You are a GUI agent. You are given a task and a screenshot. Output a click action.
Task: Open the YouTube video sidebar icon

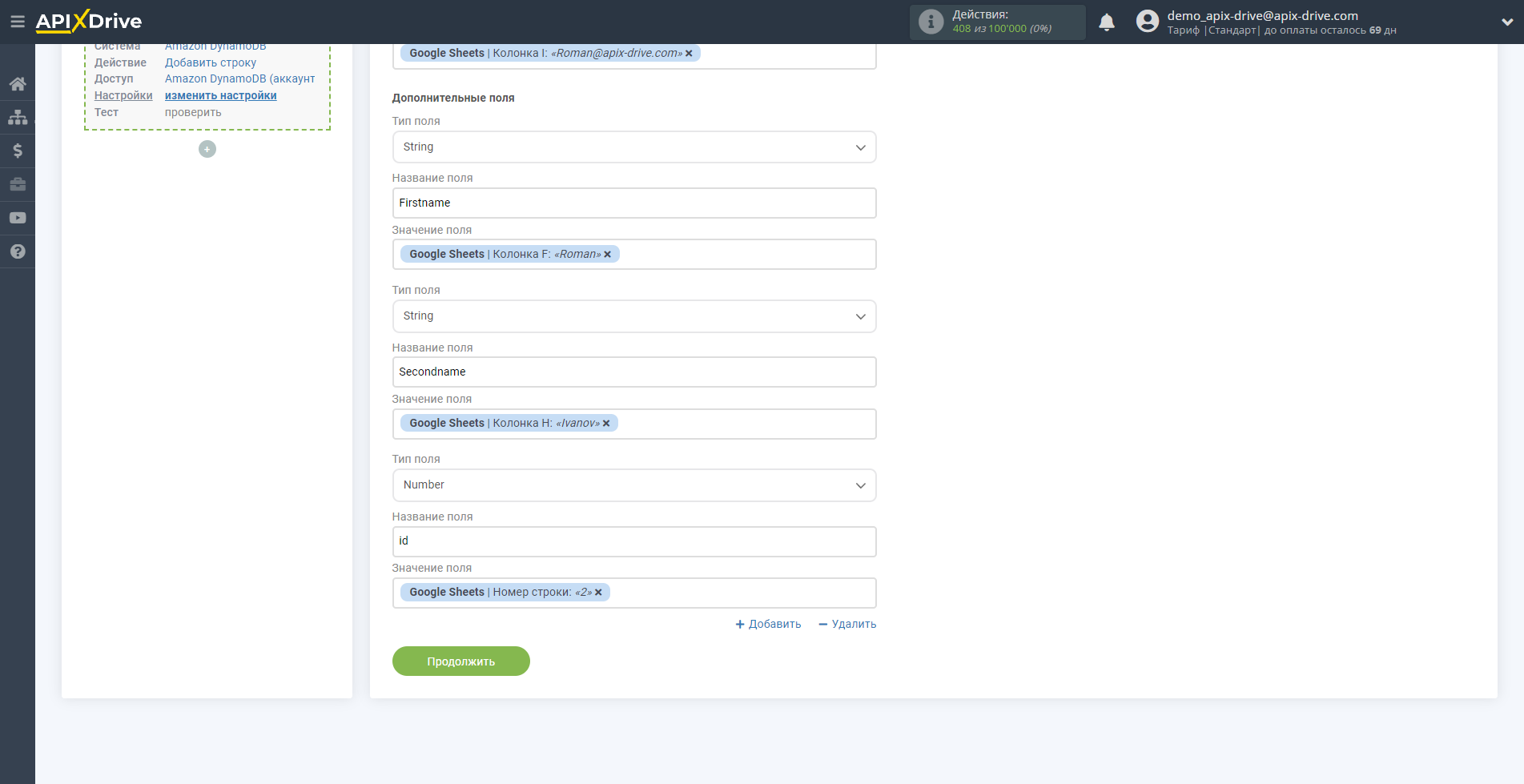18,218
